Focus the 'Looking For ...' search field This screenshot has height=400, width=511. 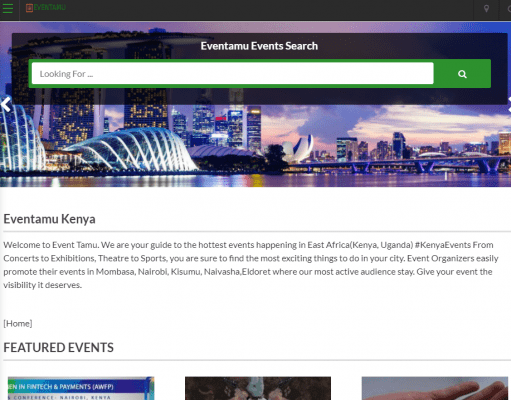tap(233, 73)
